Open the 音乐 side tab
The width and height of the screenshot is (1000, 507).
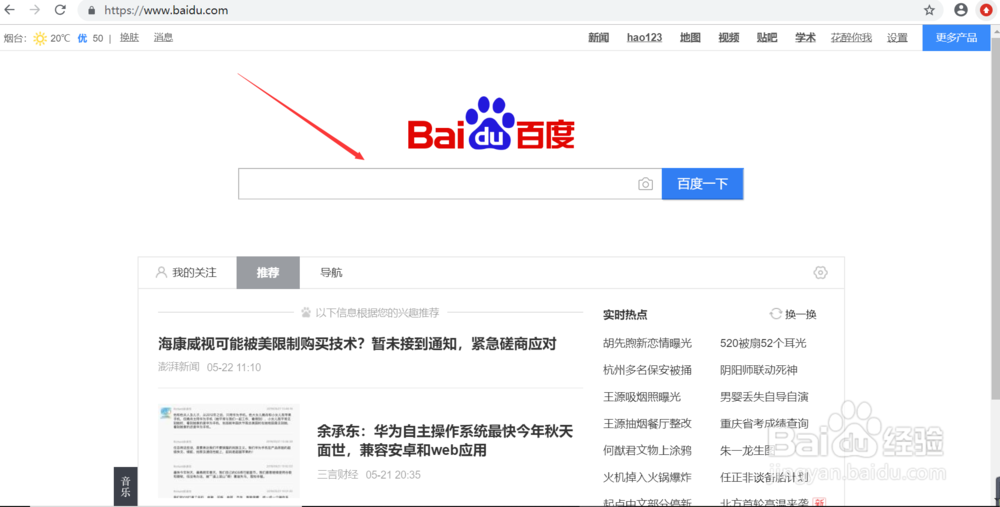pos(126,487)
